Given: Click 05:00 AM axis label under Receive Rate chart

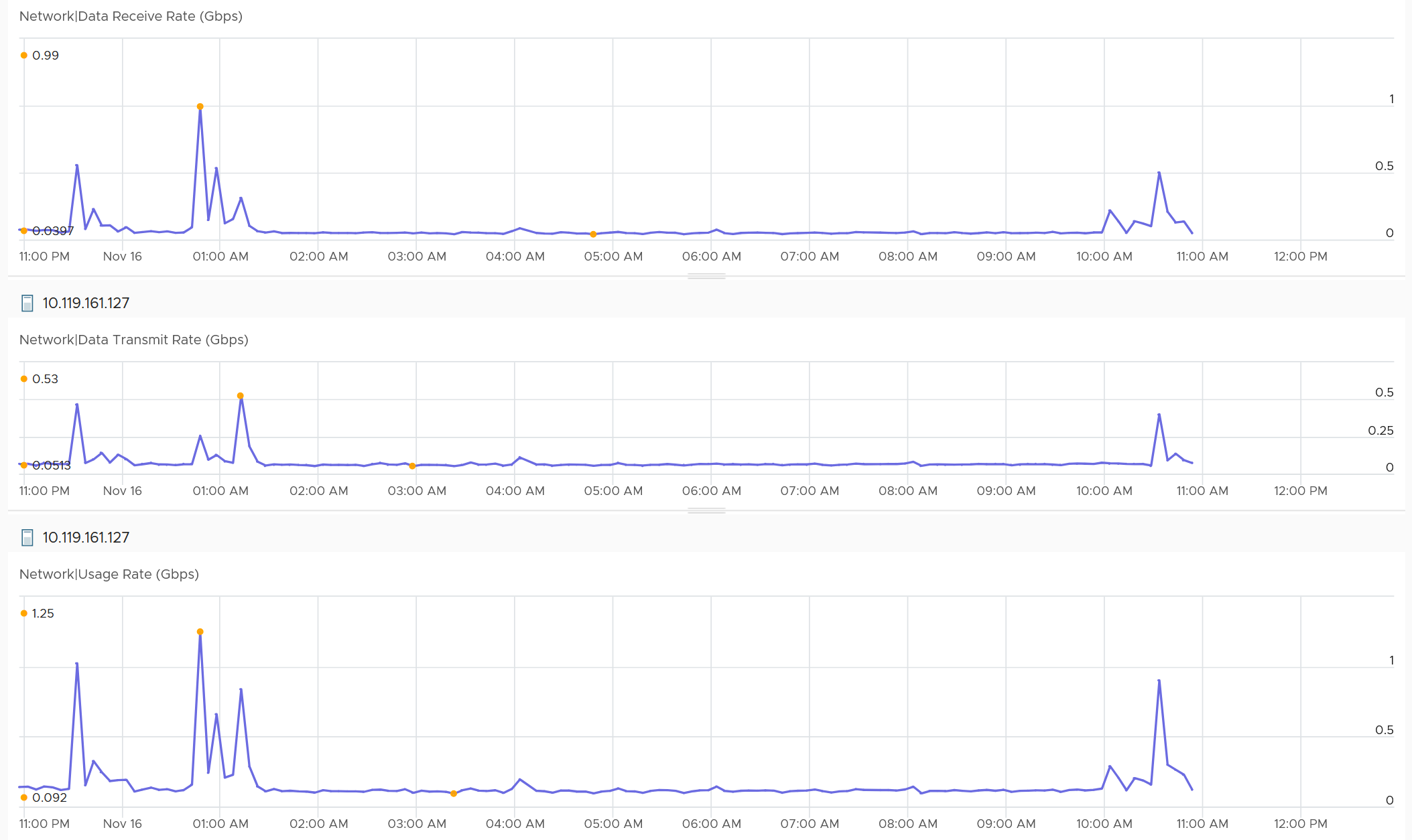Looking at the screenshot, I should tap(613, 257).
